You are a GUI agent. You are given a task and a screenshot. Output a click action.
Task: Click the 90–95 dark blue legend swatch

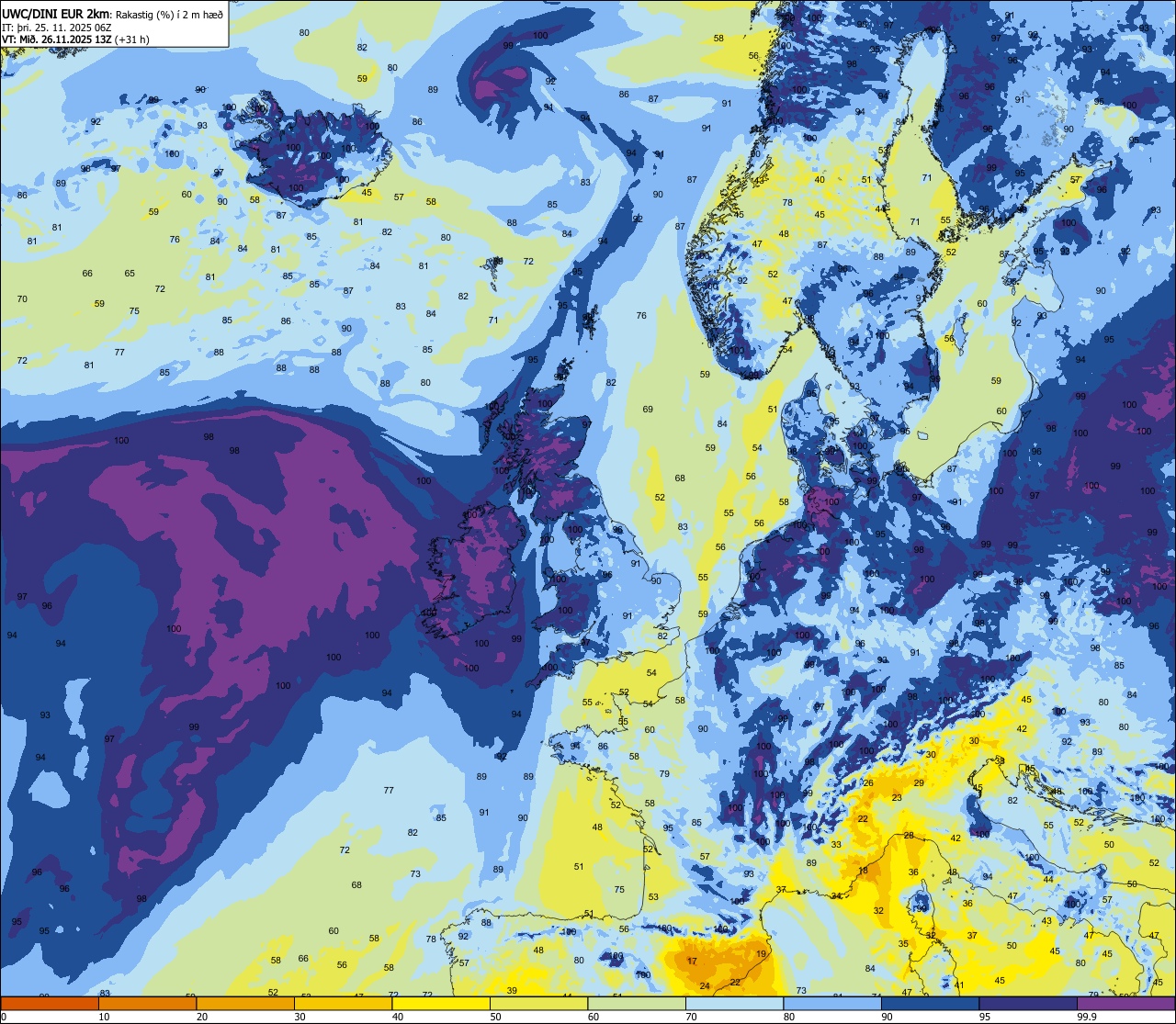[x=930, y=1004]
